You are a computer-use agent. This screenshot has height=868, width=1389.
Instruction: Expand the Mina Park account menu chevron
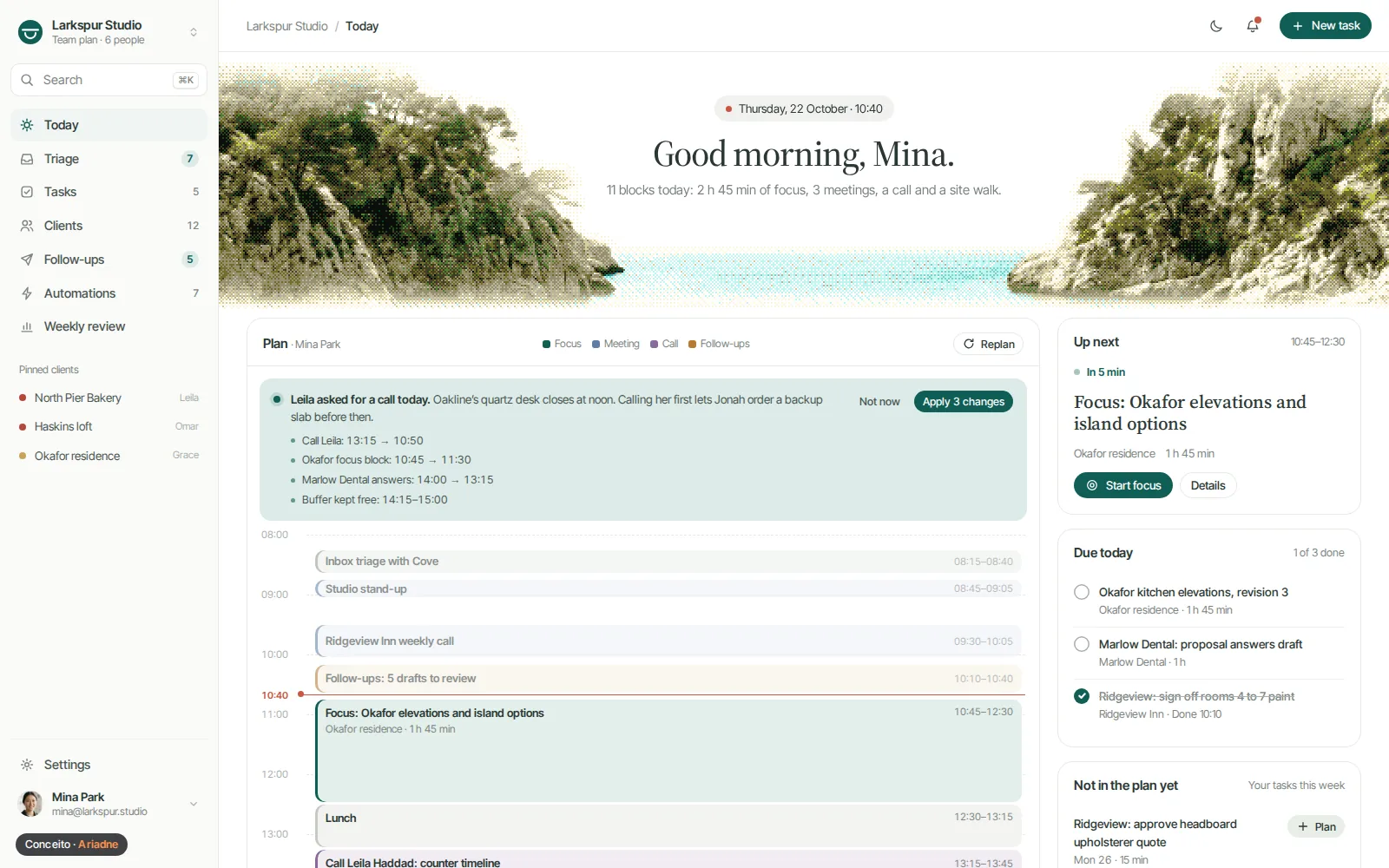click(x=194, y=804)
